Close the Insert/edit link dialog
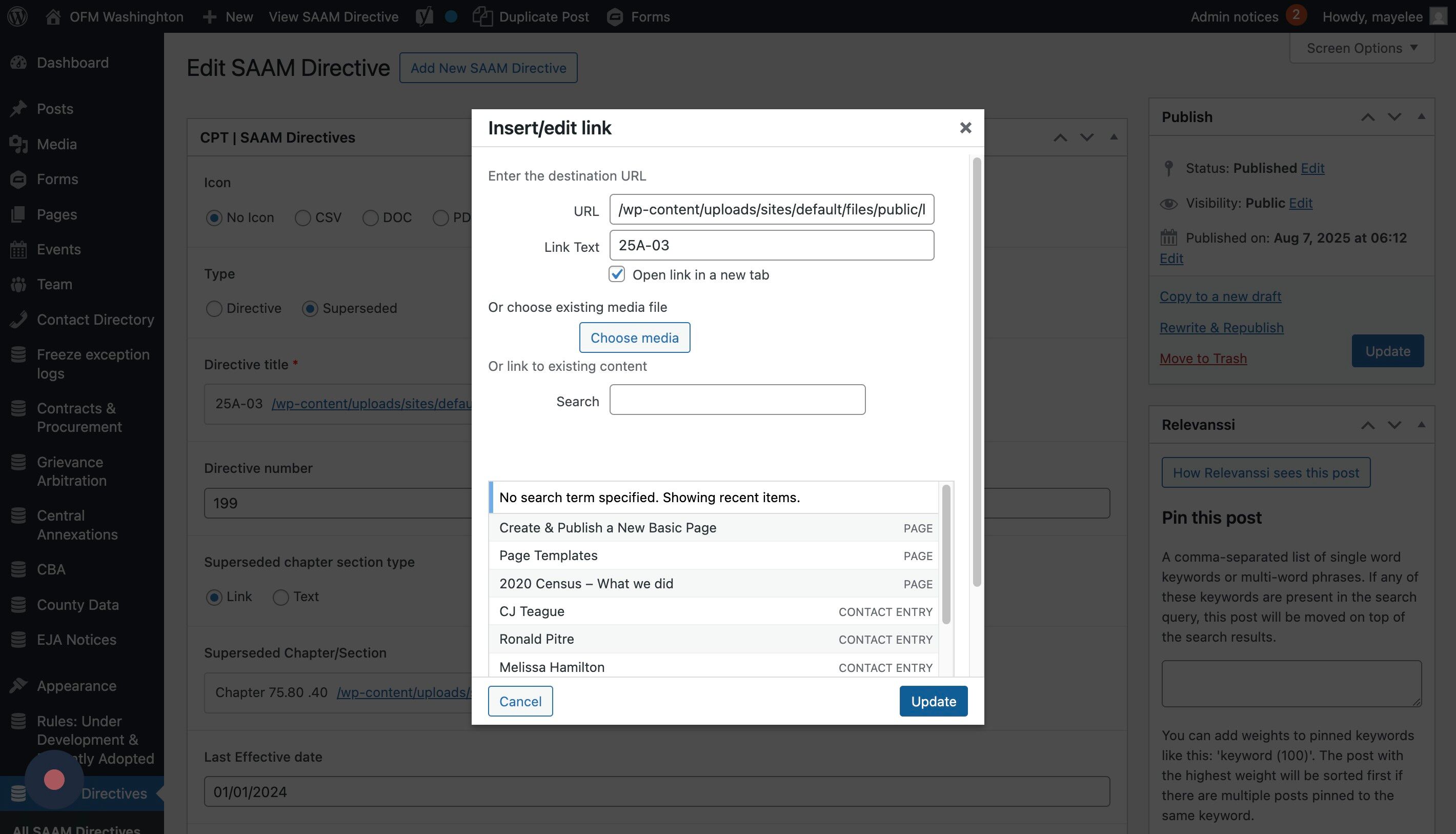The height and width of the screenshot is (834, 1456). pos(965,128)
